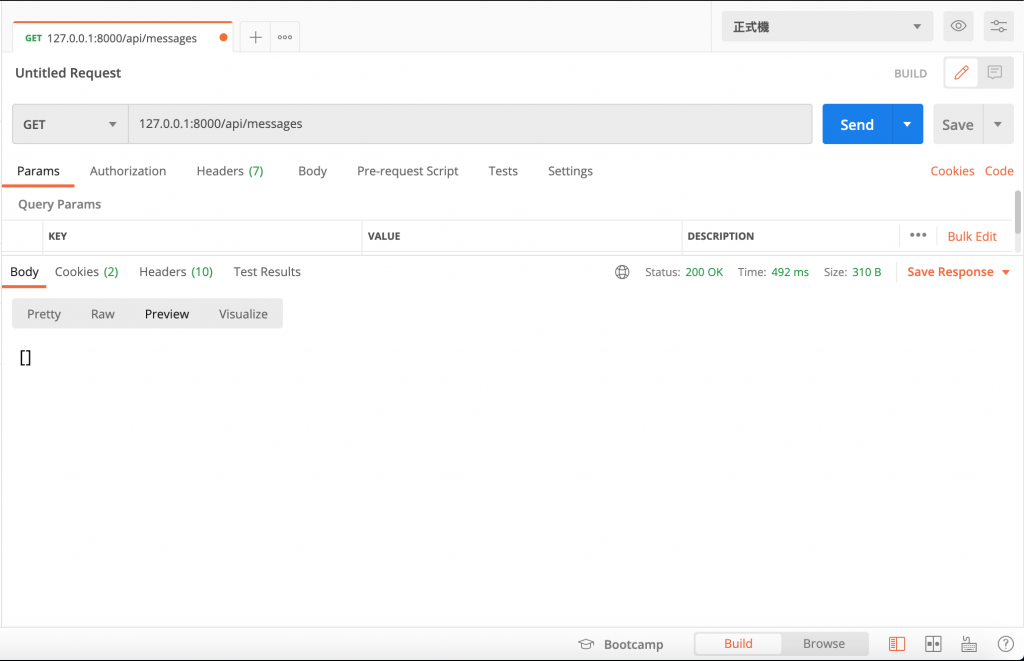This screenshot has height=661, width=1024.
Task: Click the Bootcamp graduation cap icon
Action: pyautogui.click(x=586, y=644)
